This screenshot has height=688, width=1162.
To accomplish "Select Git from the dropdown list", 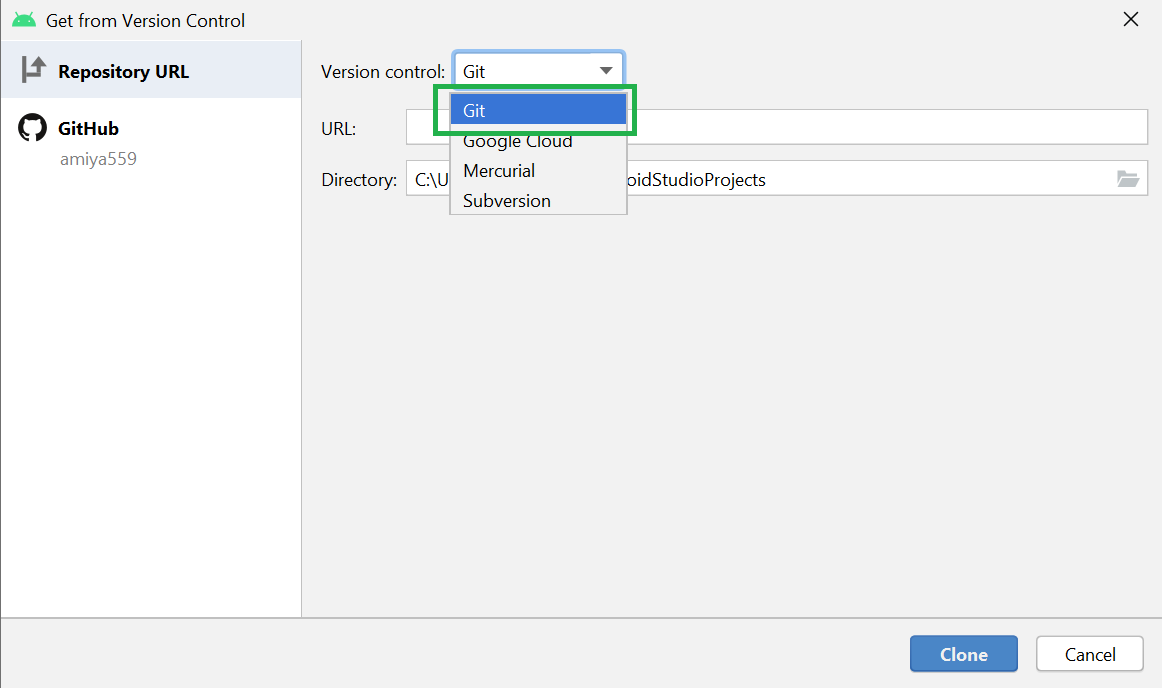I will click(538, 111).
